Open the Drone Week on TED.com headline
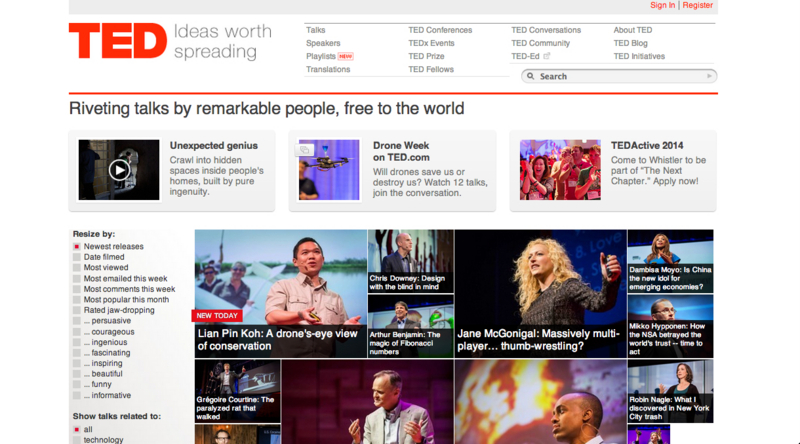Screen dimensions: 800x444 click(401, 152)
